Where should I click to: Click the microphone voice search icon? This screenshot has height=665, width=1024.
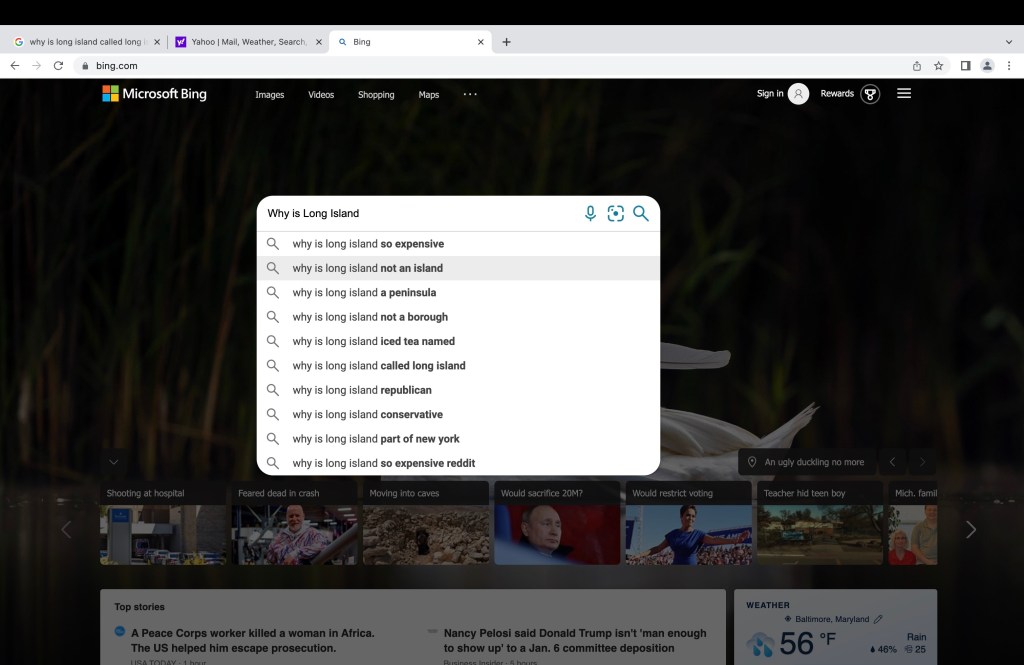[590, 213]
